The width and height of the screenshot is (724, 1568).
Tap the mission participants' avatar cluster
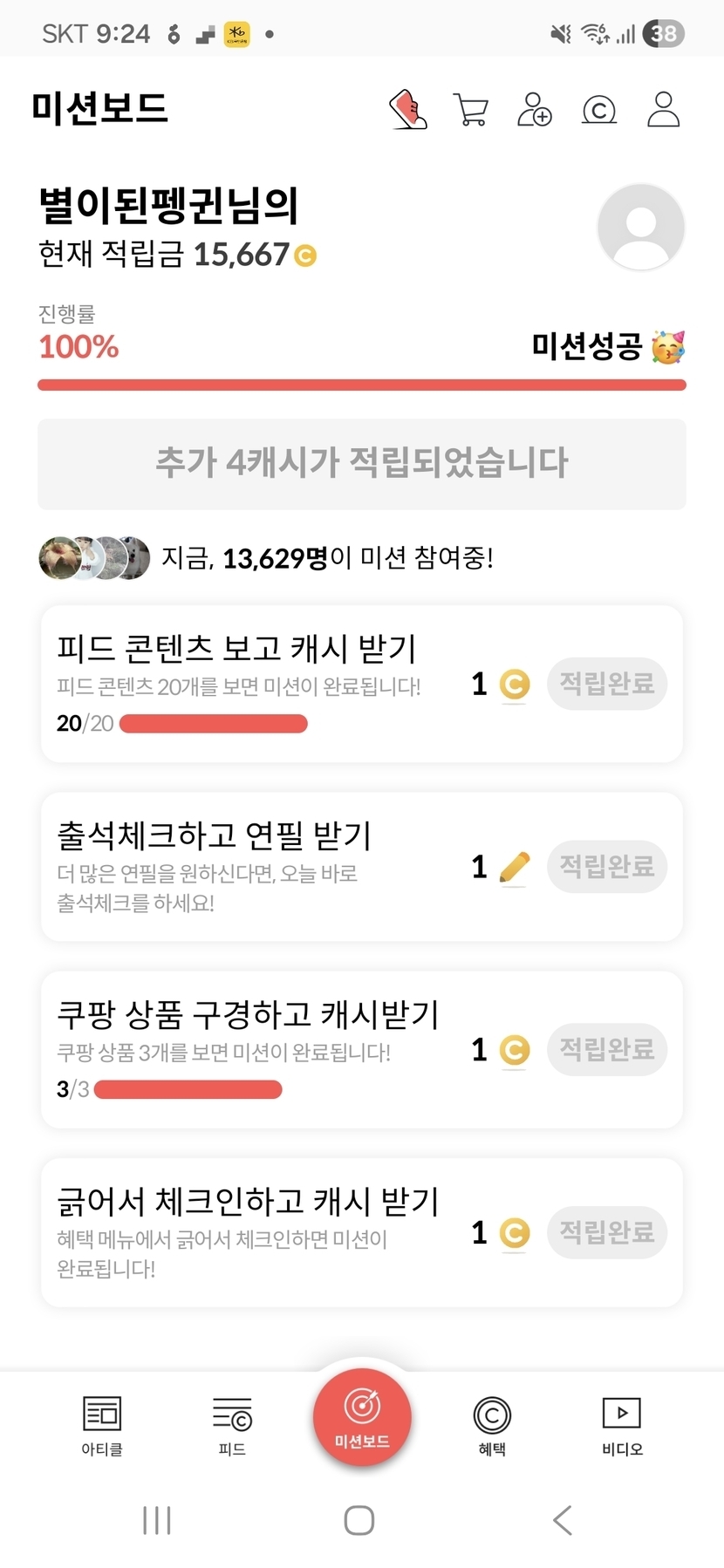tap(94, 558)
